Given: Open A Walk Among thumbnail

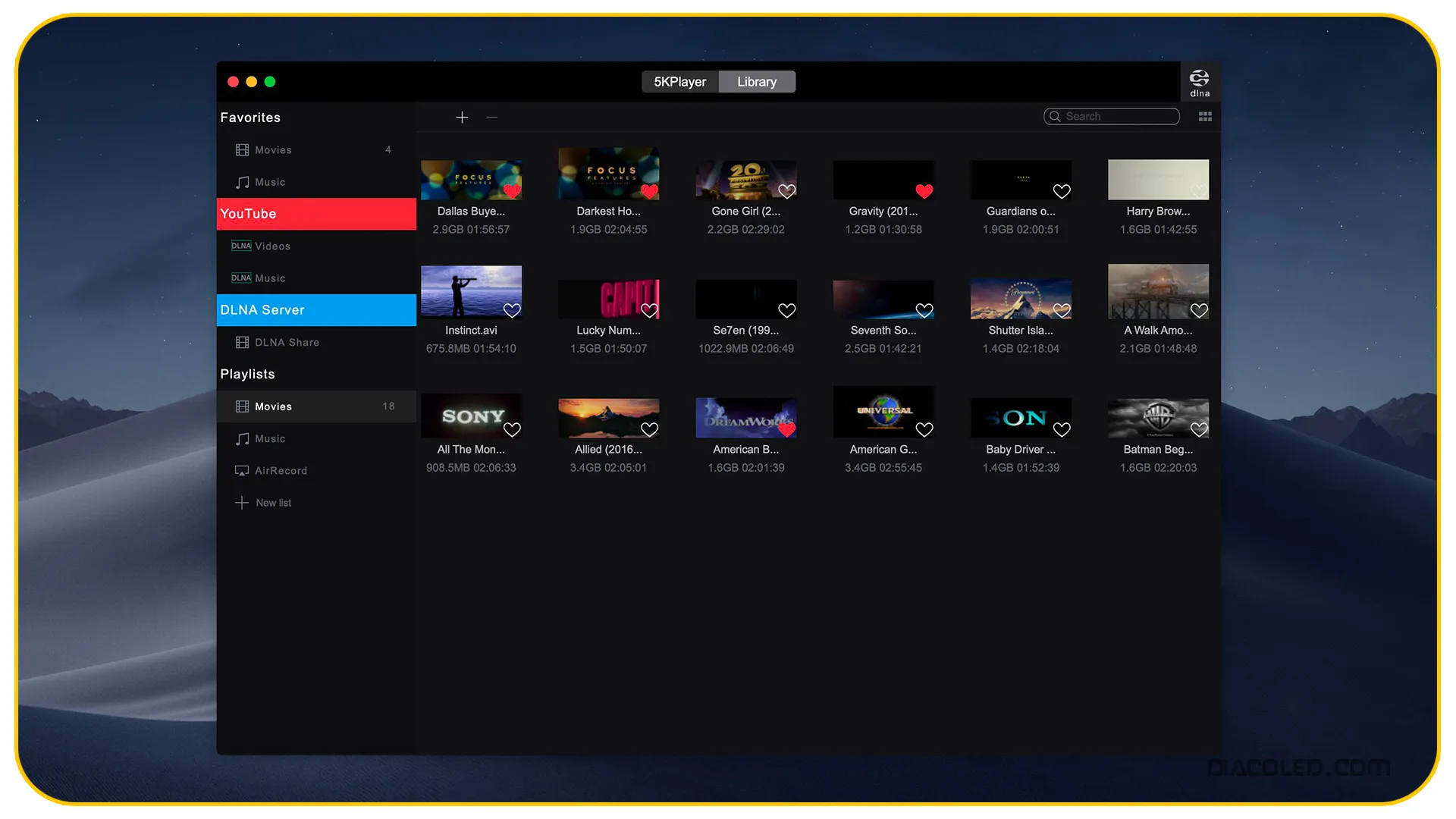Looking at the screenshot, I should pyautogui.click(x=1158, y=291).
